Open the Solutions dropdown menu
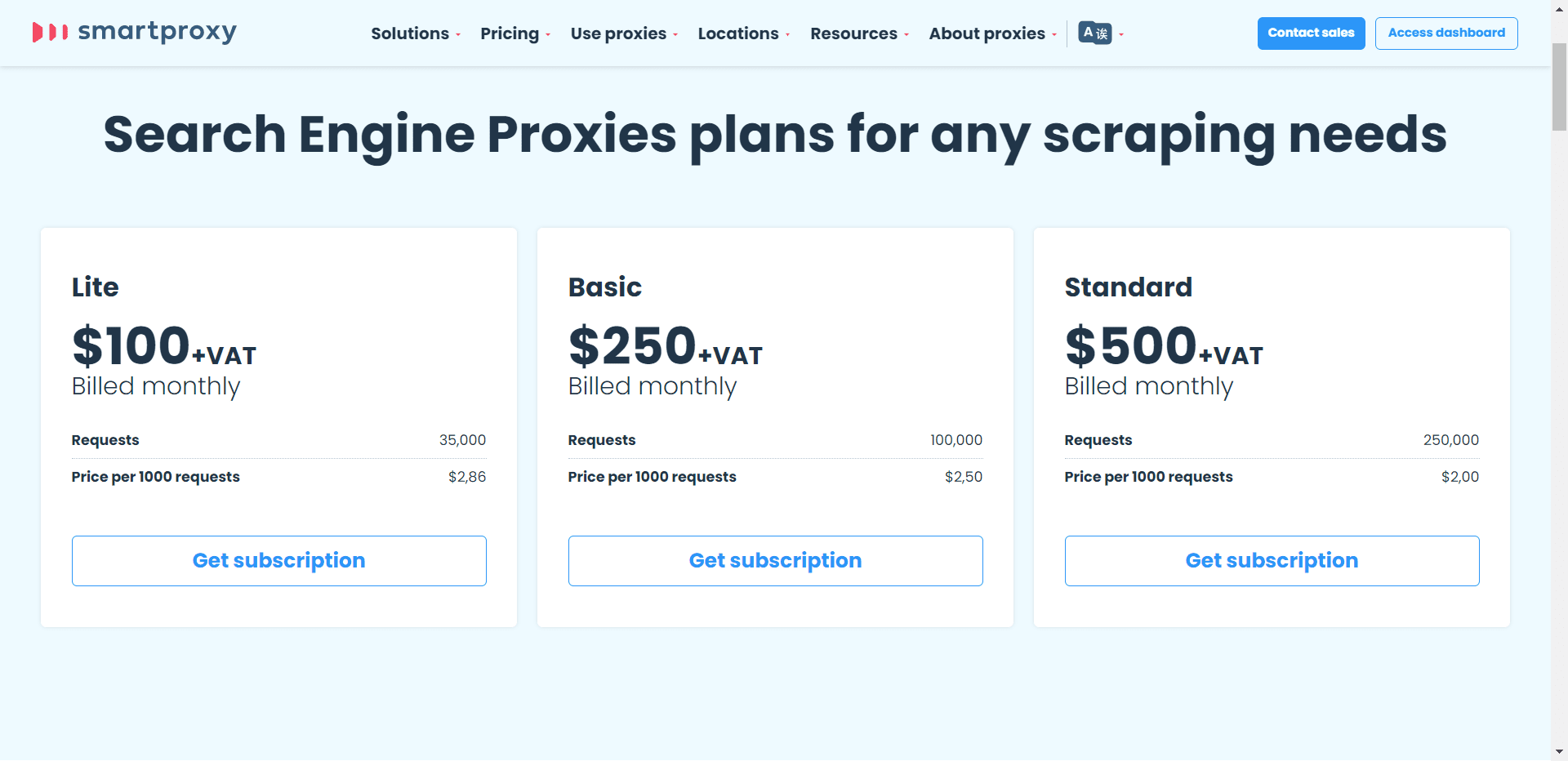 tap(415, 33)
